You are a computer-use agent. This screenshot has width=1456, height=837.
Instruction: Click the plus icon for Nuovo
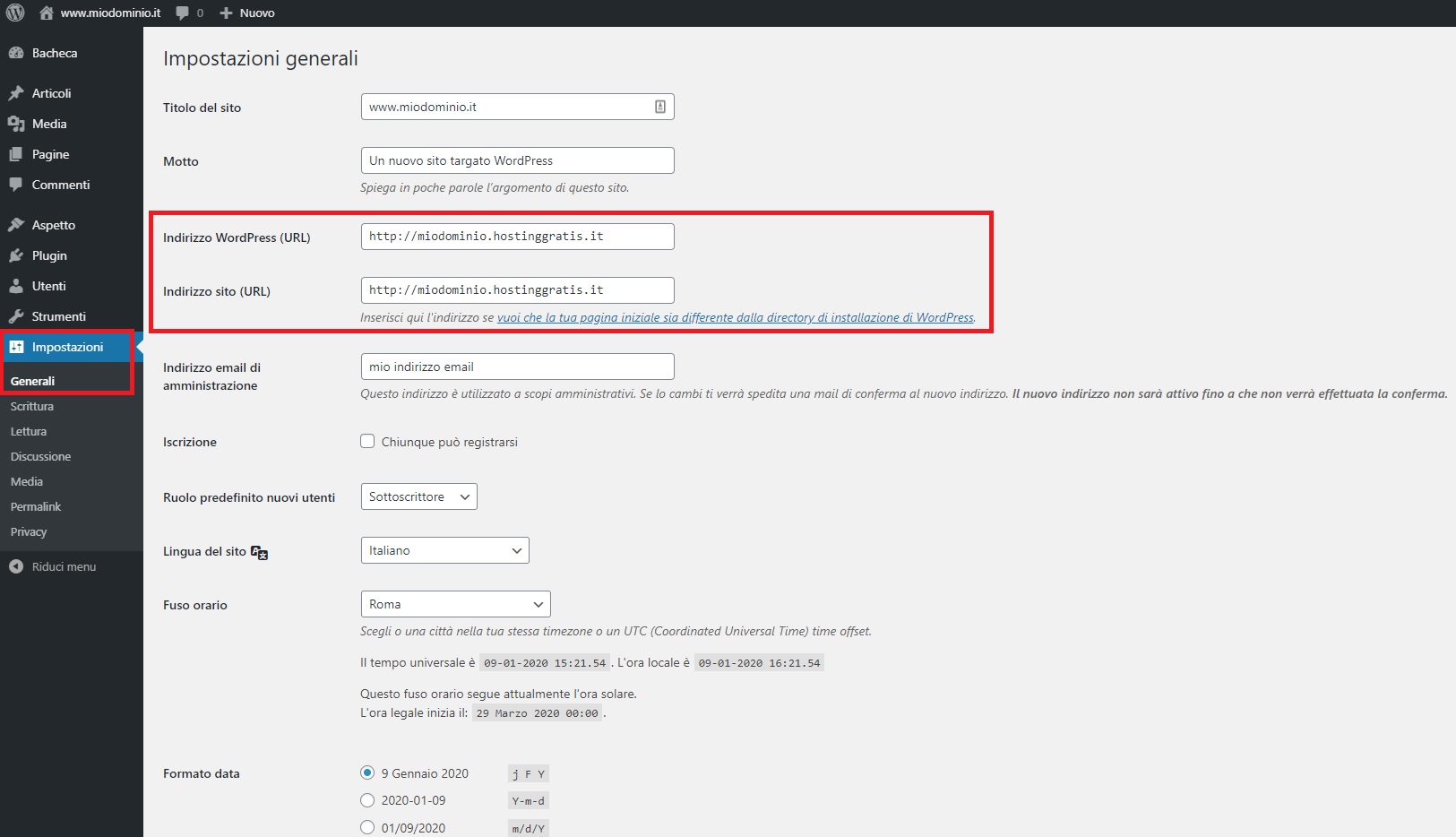[x=226, y=13]
